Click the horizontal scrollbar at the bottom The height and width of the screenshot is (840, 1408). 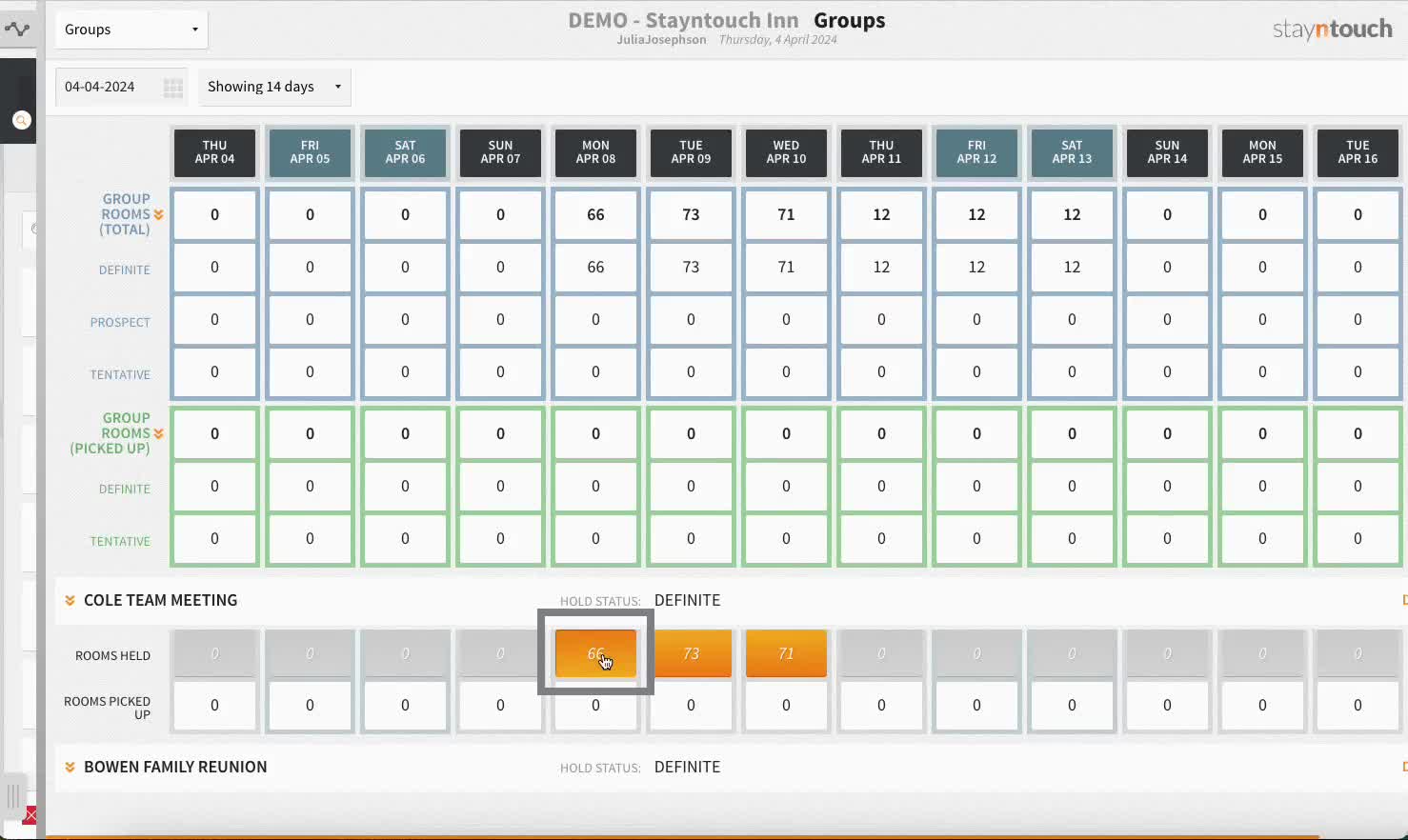pos(681,836)
